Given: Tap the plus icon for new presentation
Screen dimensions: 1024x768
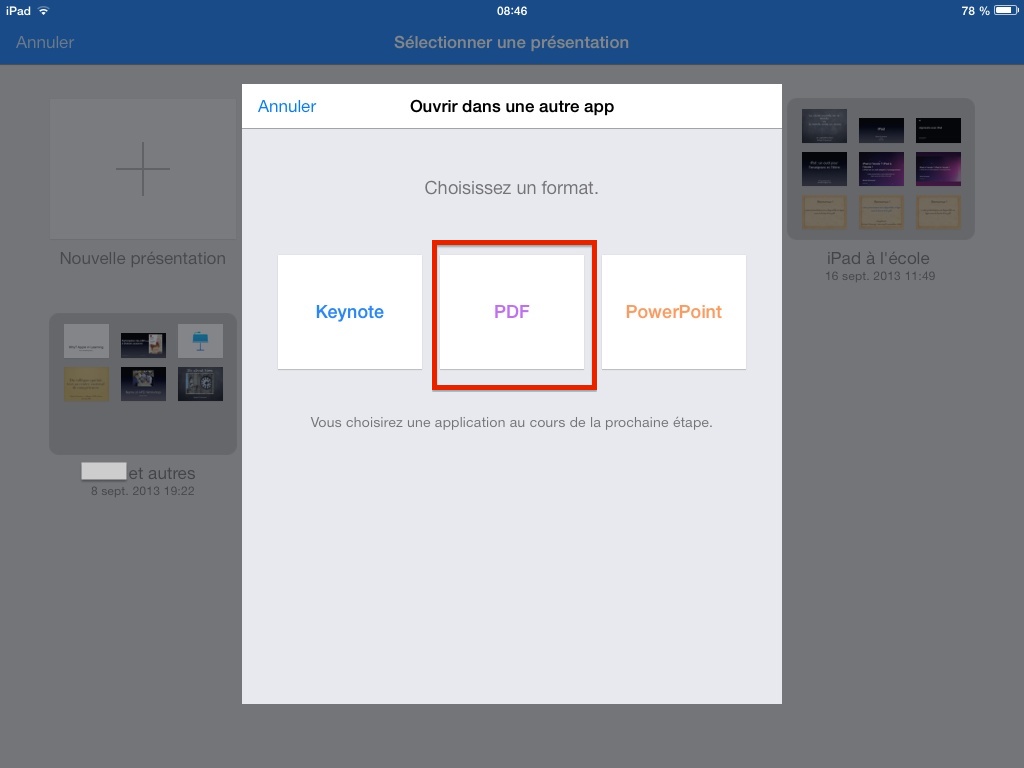Looking at the screenshot, I should 143,168.
